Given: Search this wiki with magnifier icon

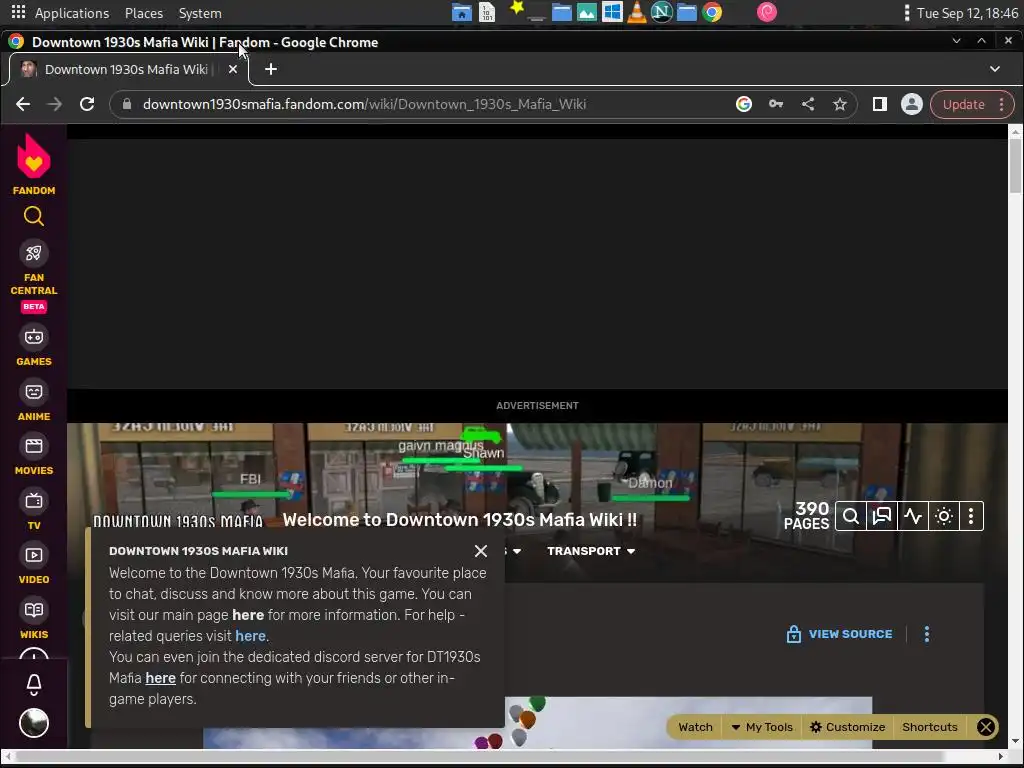Looking at the screenshot, I should click(x=851, y=517).
